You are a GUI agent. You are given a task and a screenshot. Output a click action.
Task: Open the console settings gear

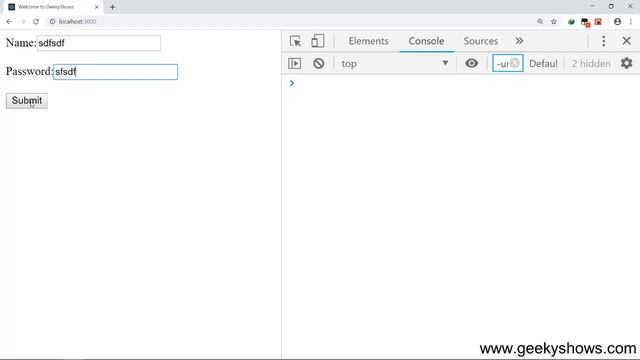[627, 63]
